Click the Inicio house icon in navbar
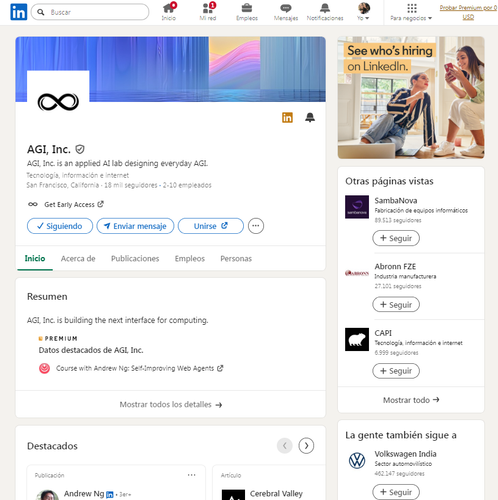498x500 pixels. [169, 8]
